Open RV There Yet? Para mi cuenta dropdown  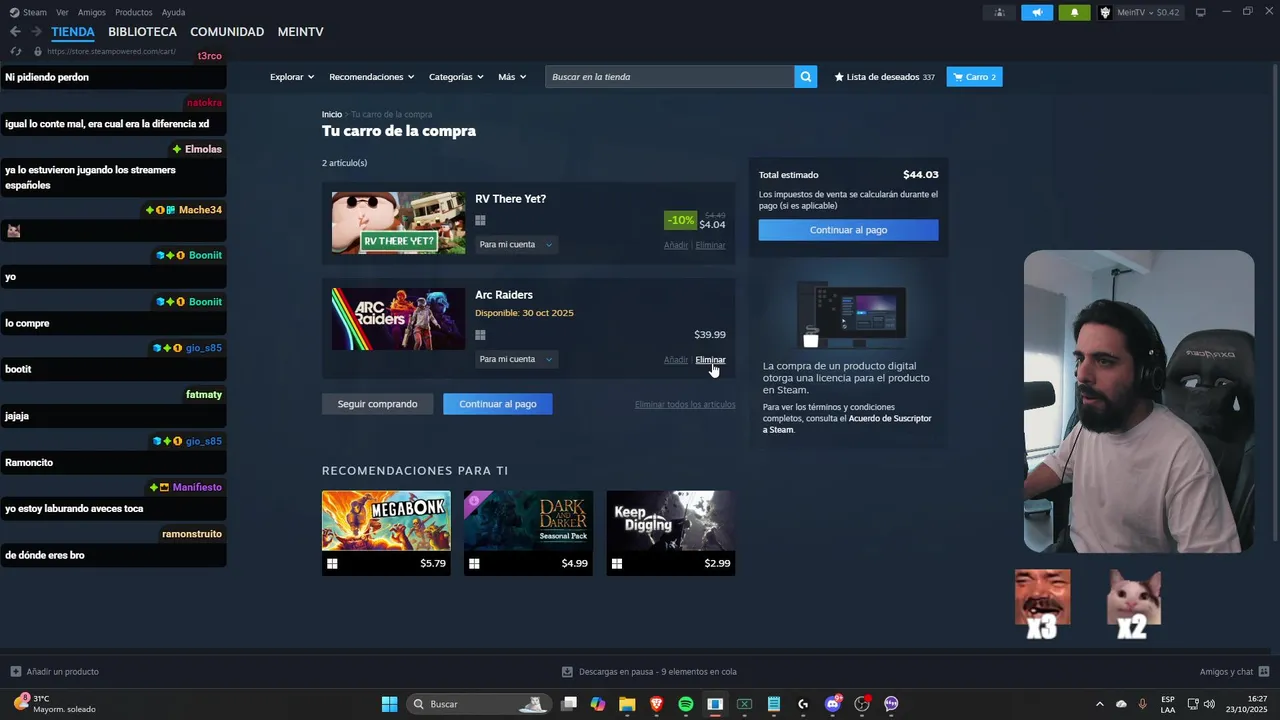[515, 245]
